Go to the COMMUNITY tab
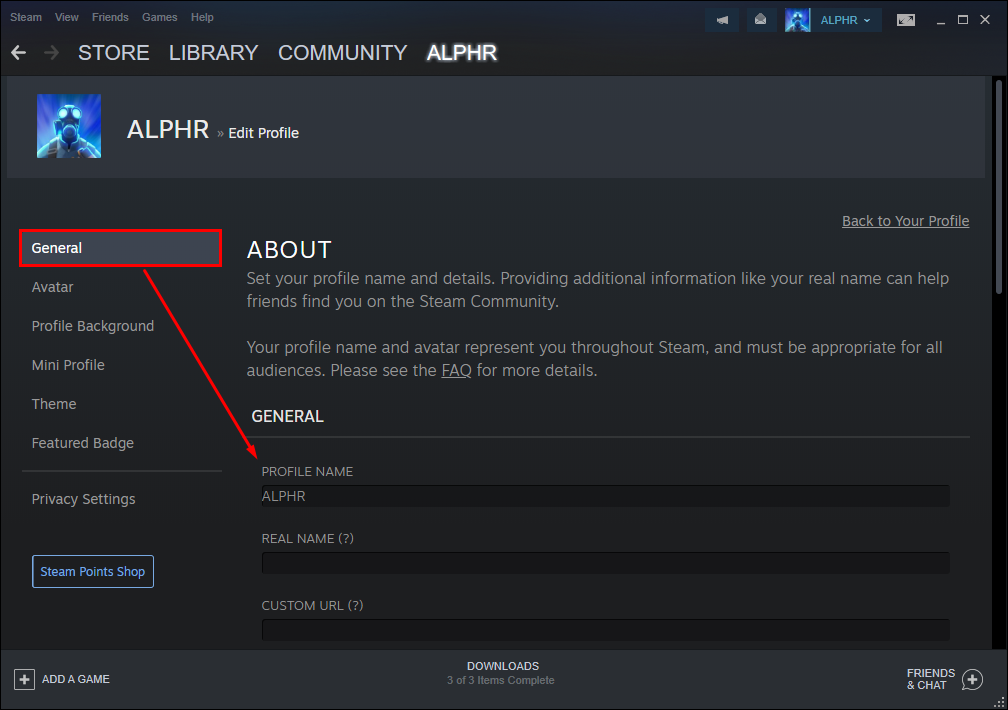1008x710 pixels. point(343,53)
